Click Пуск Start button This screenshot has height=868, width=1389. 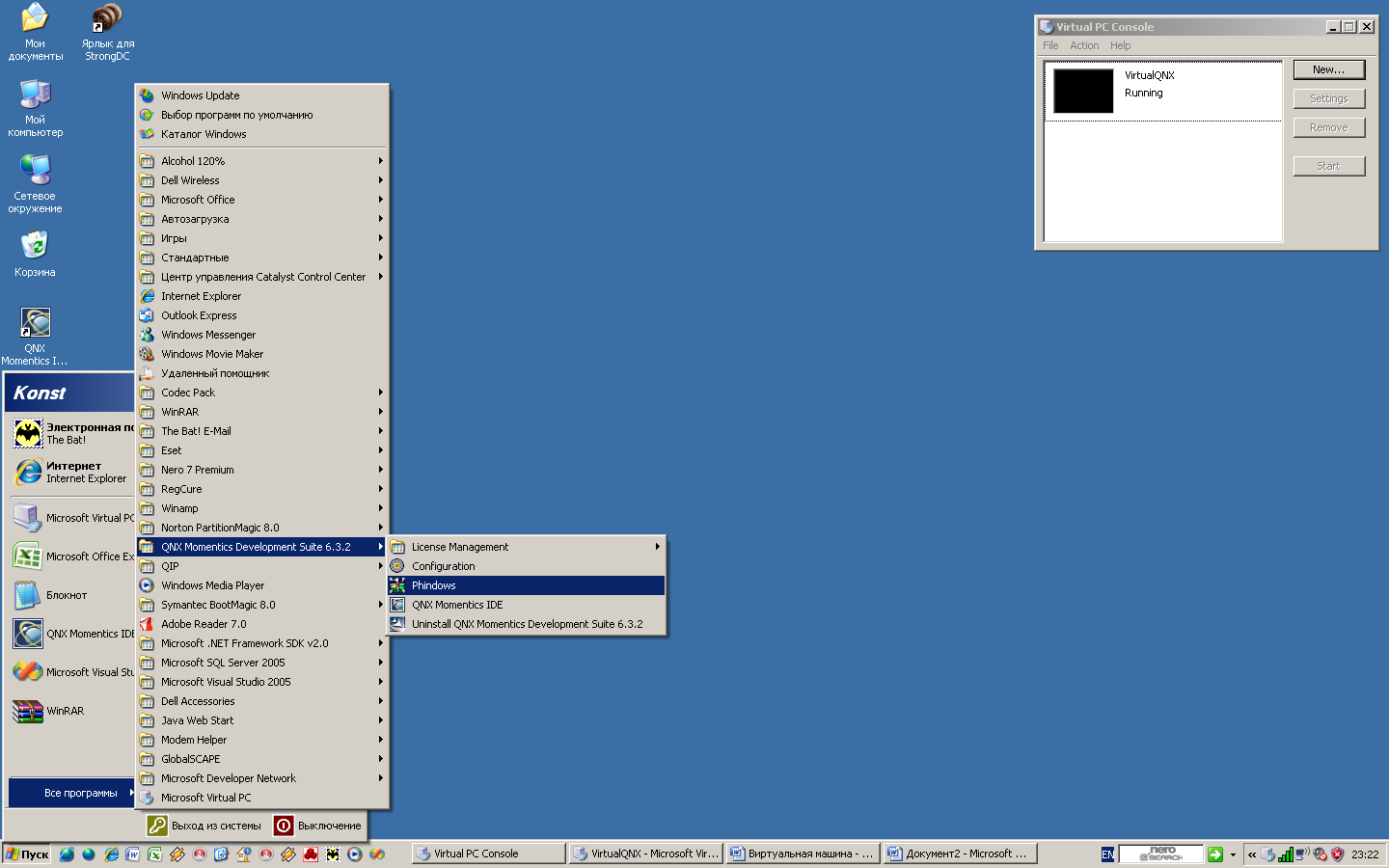point(27,854)
